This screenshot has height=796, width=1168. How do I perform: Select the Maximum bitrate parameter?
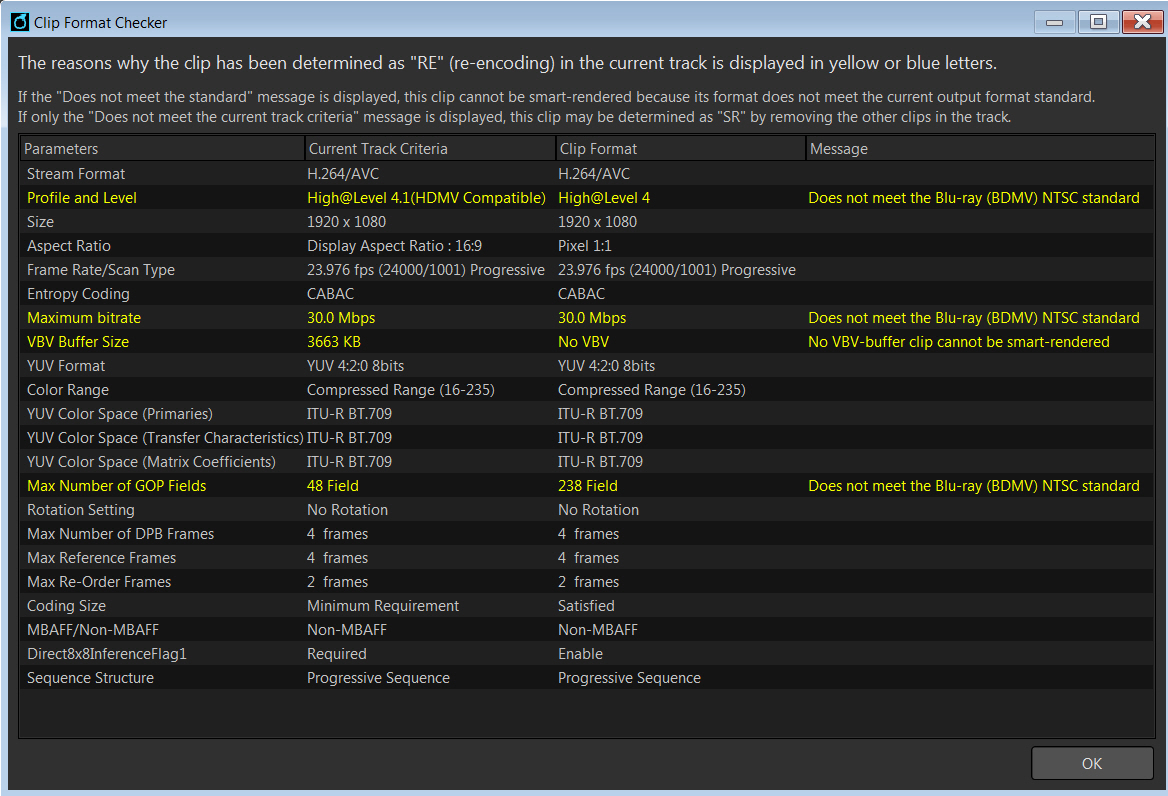point(83,318)
